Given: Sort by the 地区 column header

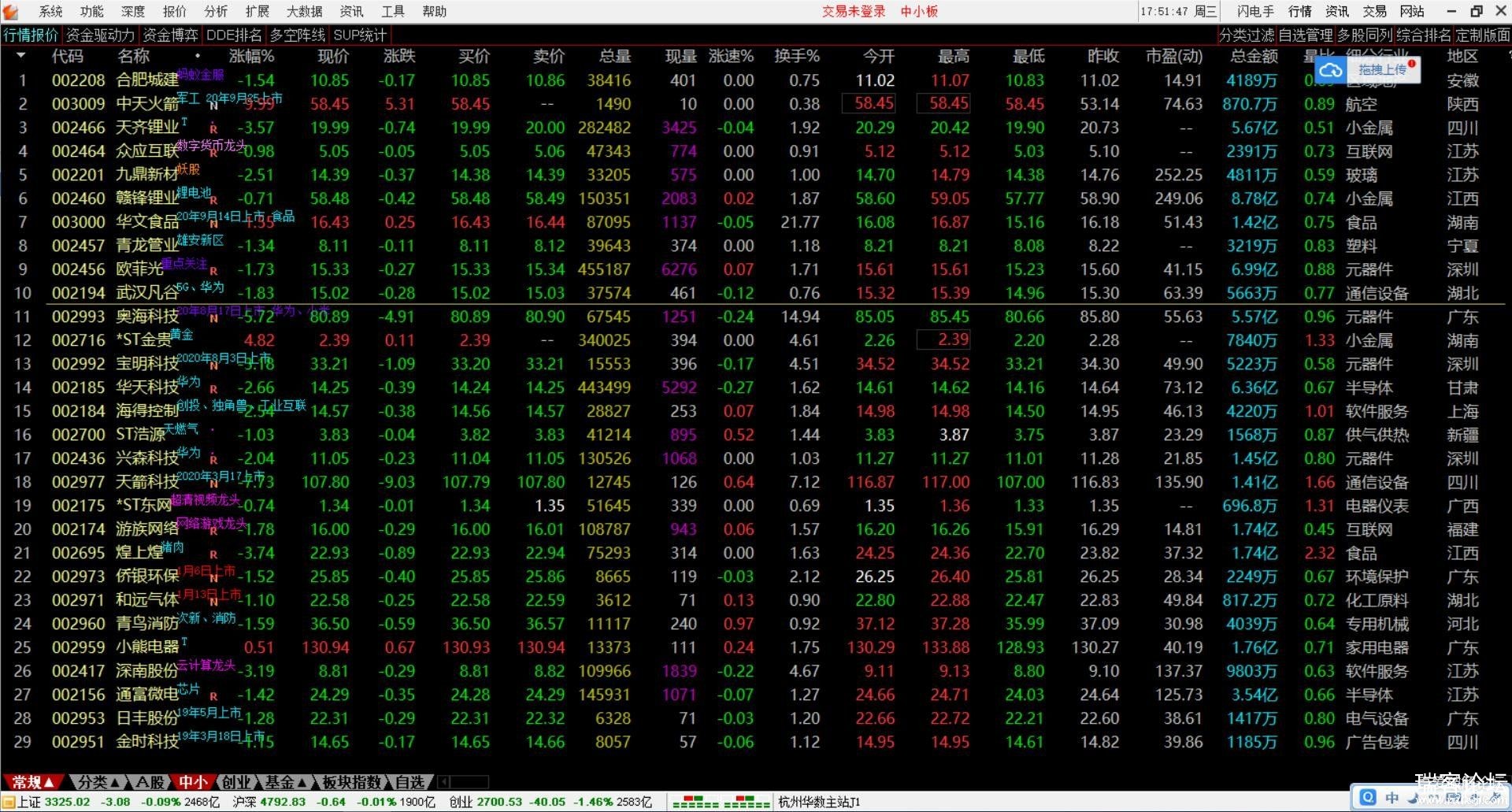Looking at the screenshot, I should [1462, 56].
